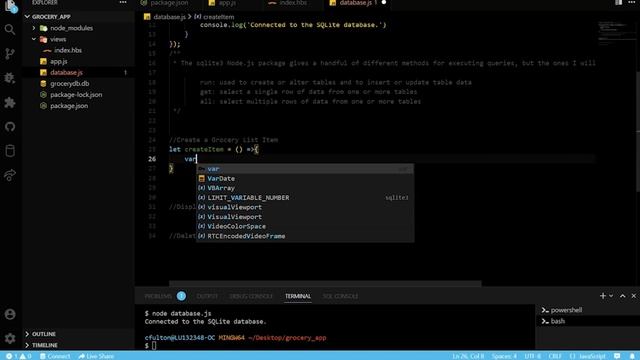Select the TERMINAL panel tab
Screen dimensions: 640x360
pos(298,296)
